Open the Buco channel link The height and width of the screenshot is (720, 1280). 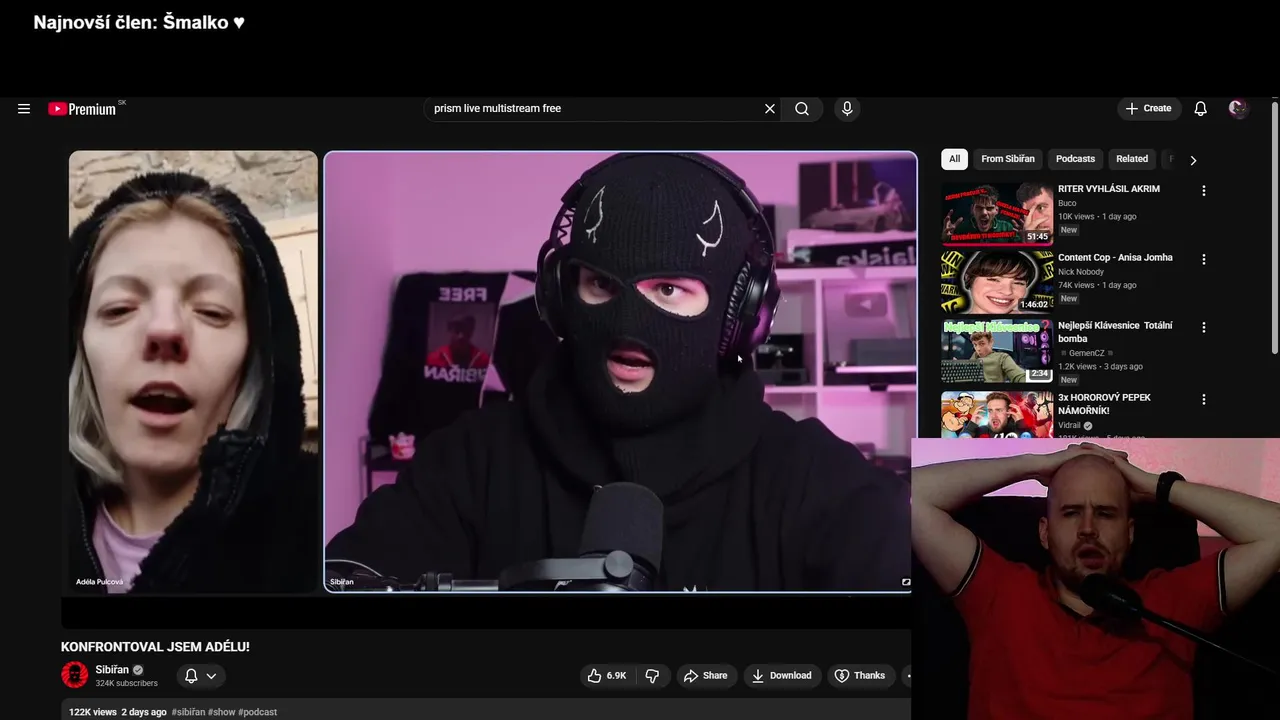[x=1067, y=203]
